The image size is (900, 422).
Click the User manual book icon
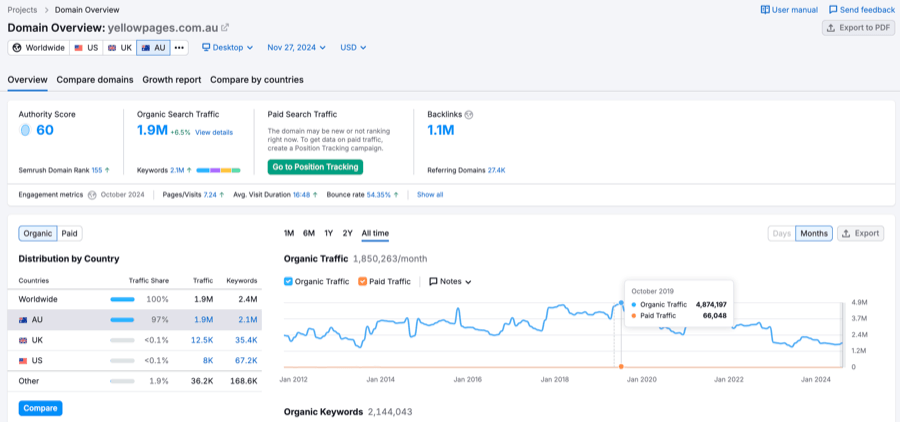(x=765, y=9)
